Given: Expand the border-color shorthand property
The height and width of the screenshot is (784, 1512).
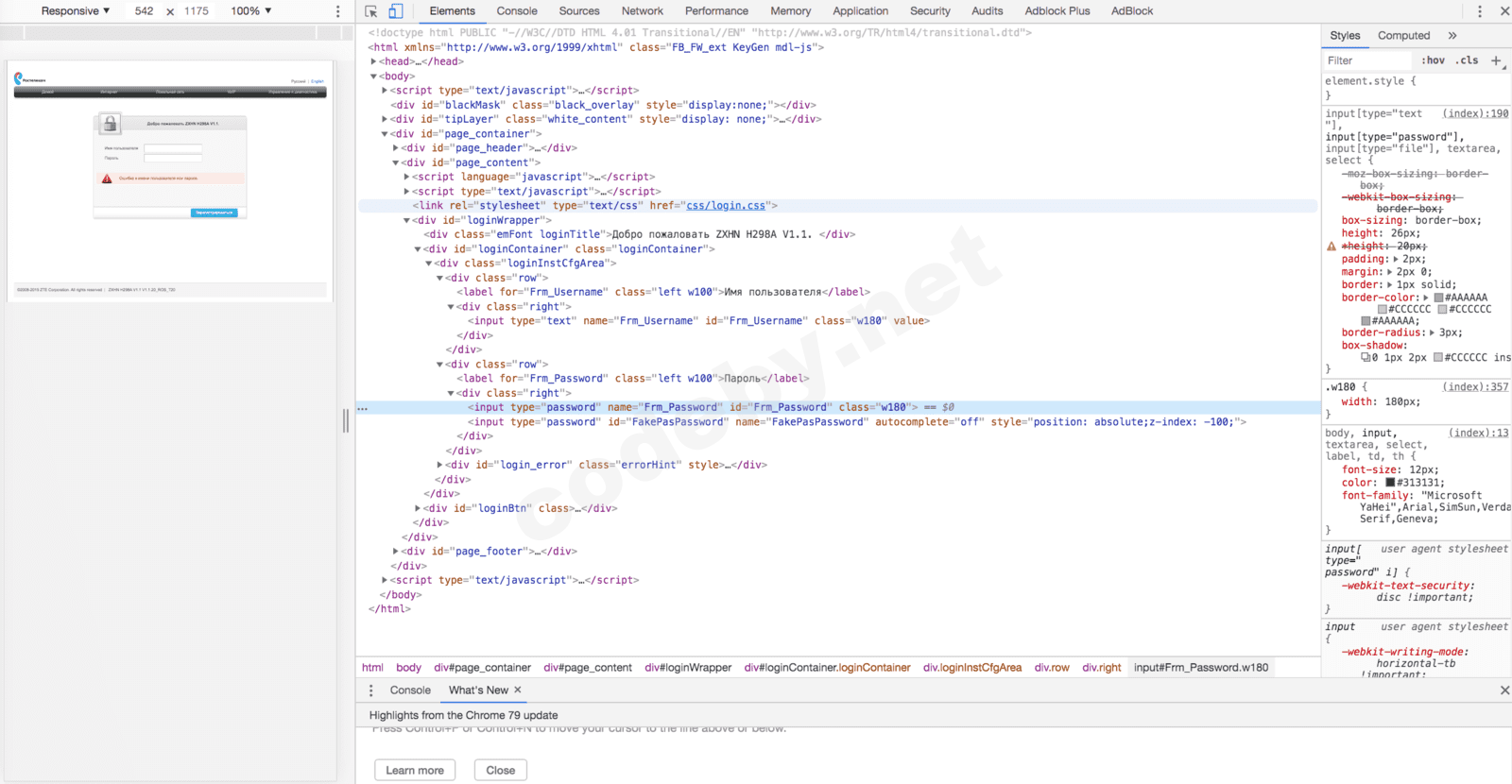Looking at the screenshot, I should coord(1426,298).
